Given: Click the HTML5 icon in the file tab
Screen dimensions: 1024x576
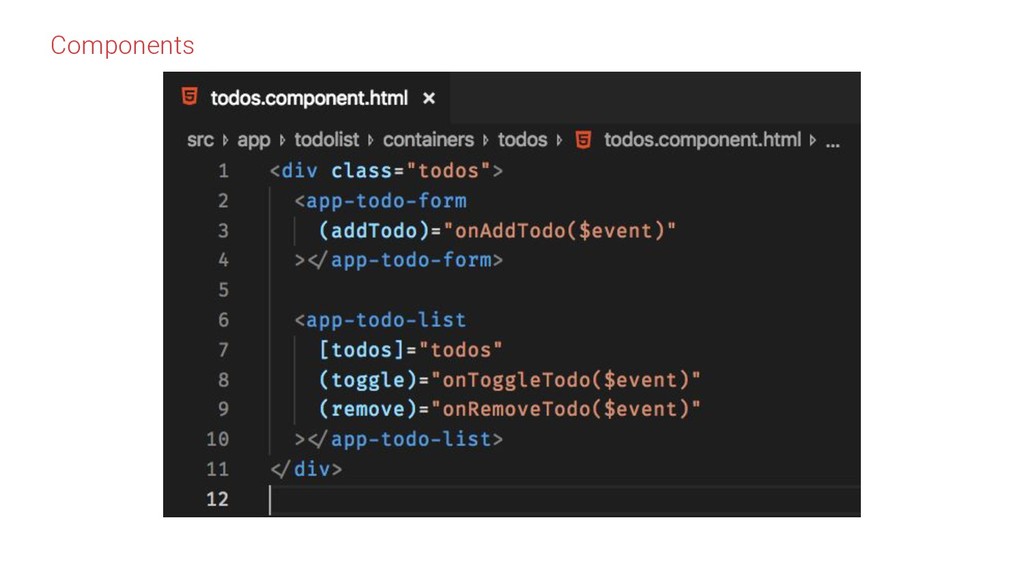Looking at the screenshot, I should 189,98.
